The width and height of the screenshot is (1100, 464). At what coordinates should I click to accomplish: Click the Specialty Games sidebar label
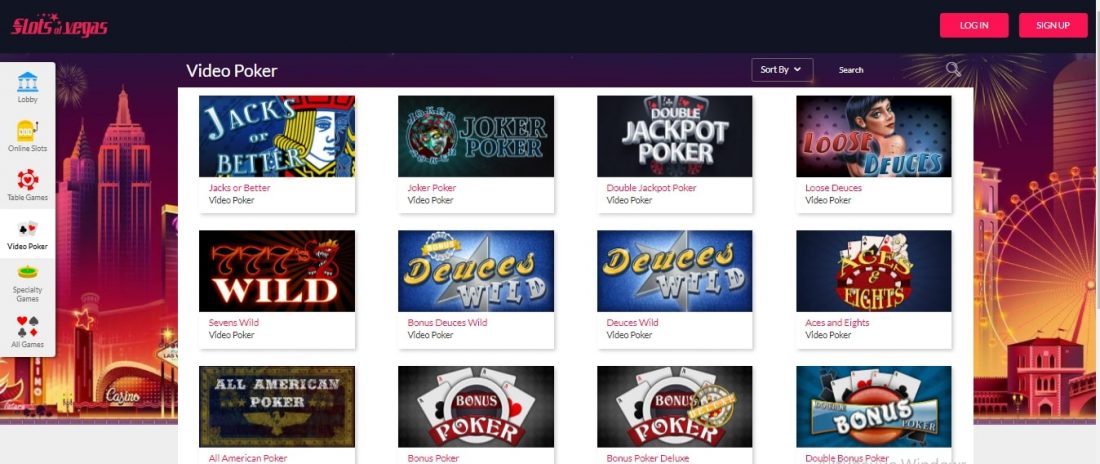(27, 294)
